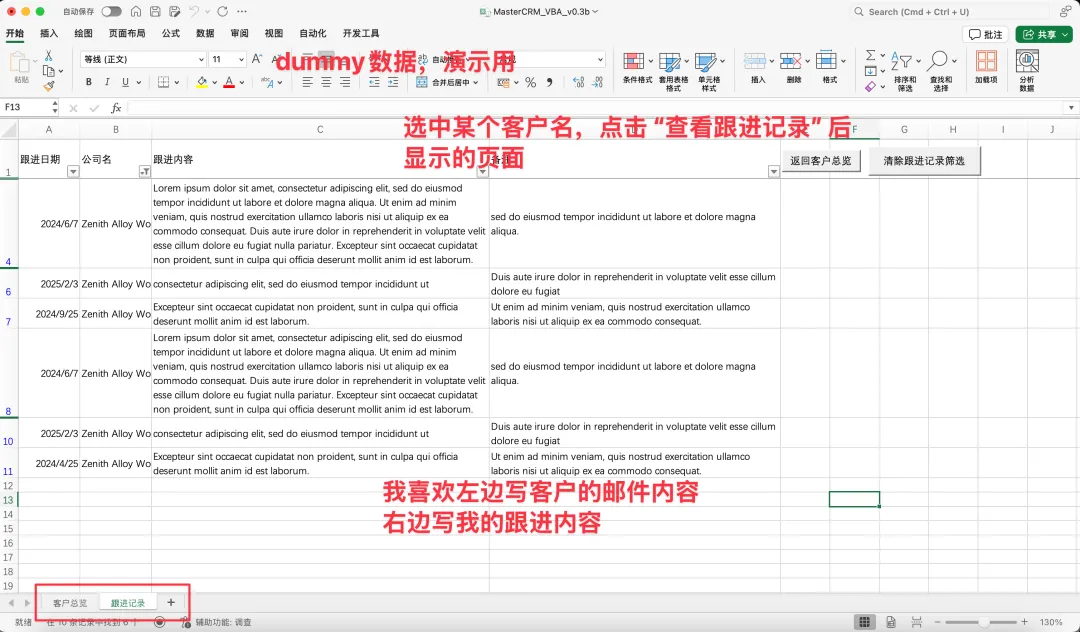
Task: Click the Increase Font Size icon
Action: point(257,59)
